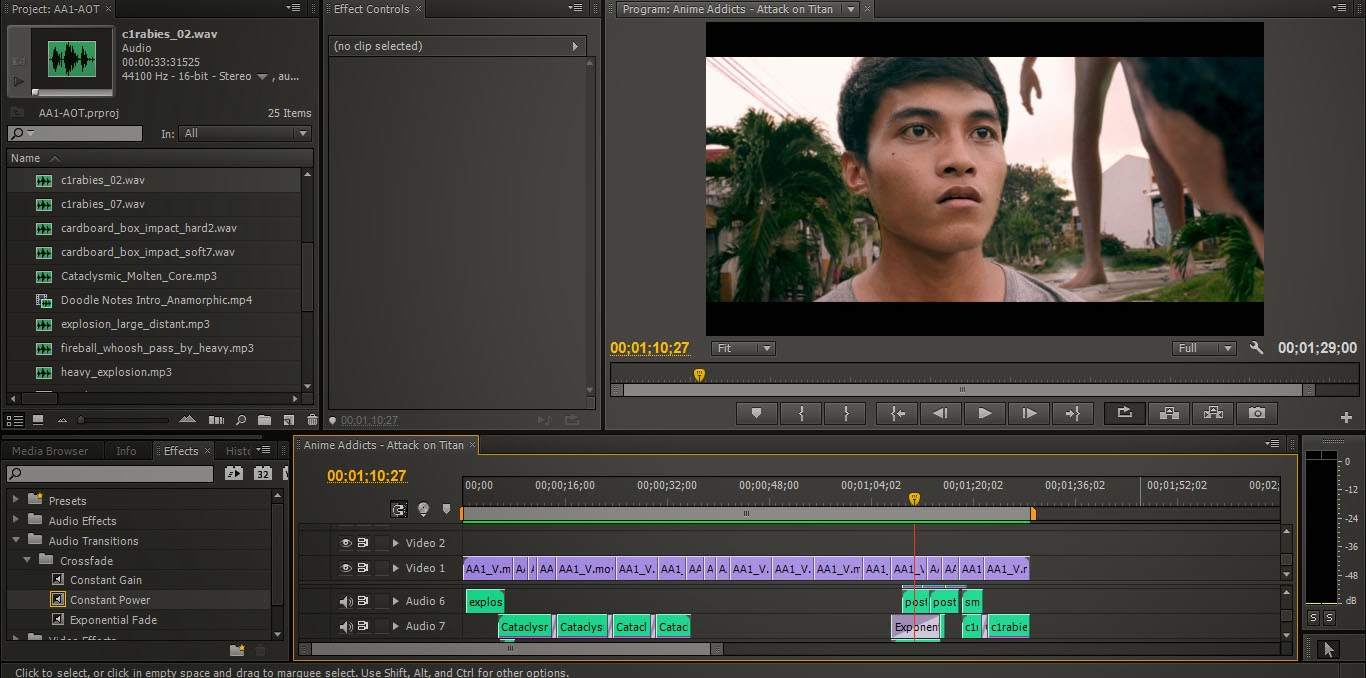Go to Out point in Program monitor
1366x678 pixels.
(x=1073, y=413)
